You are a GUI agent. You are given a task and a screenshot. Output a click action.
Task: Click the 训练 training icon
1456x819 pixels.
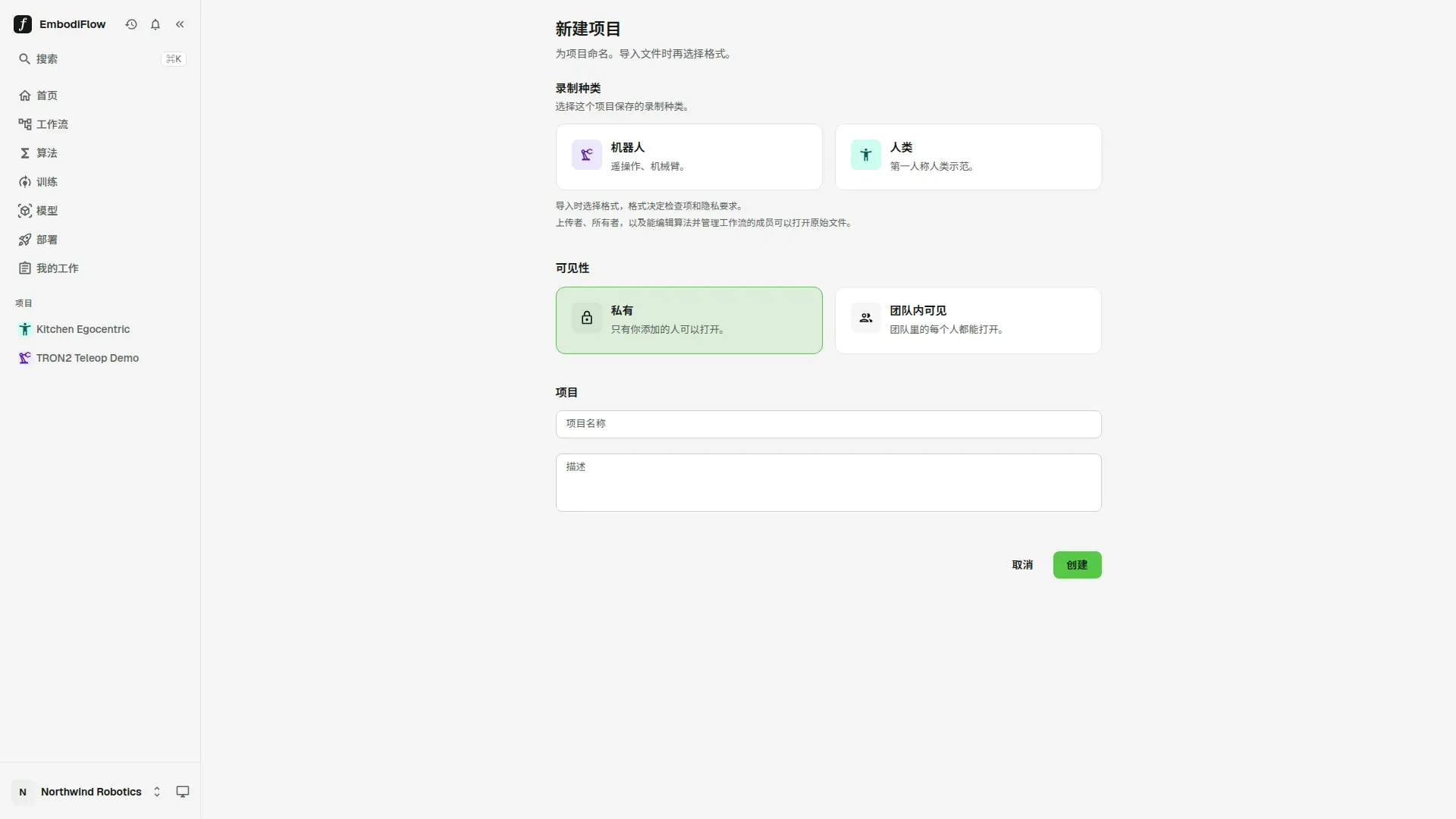tap(25, 182)
